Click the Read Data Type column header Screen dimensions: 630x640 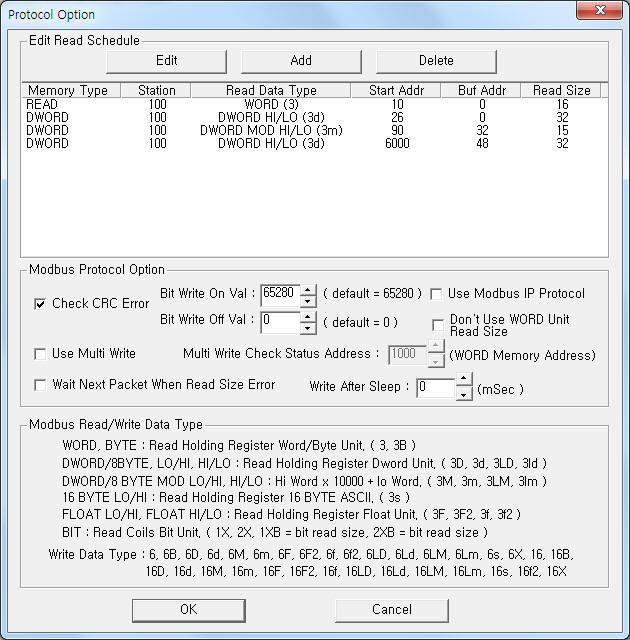coord(271,90)
